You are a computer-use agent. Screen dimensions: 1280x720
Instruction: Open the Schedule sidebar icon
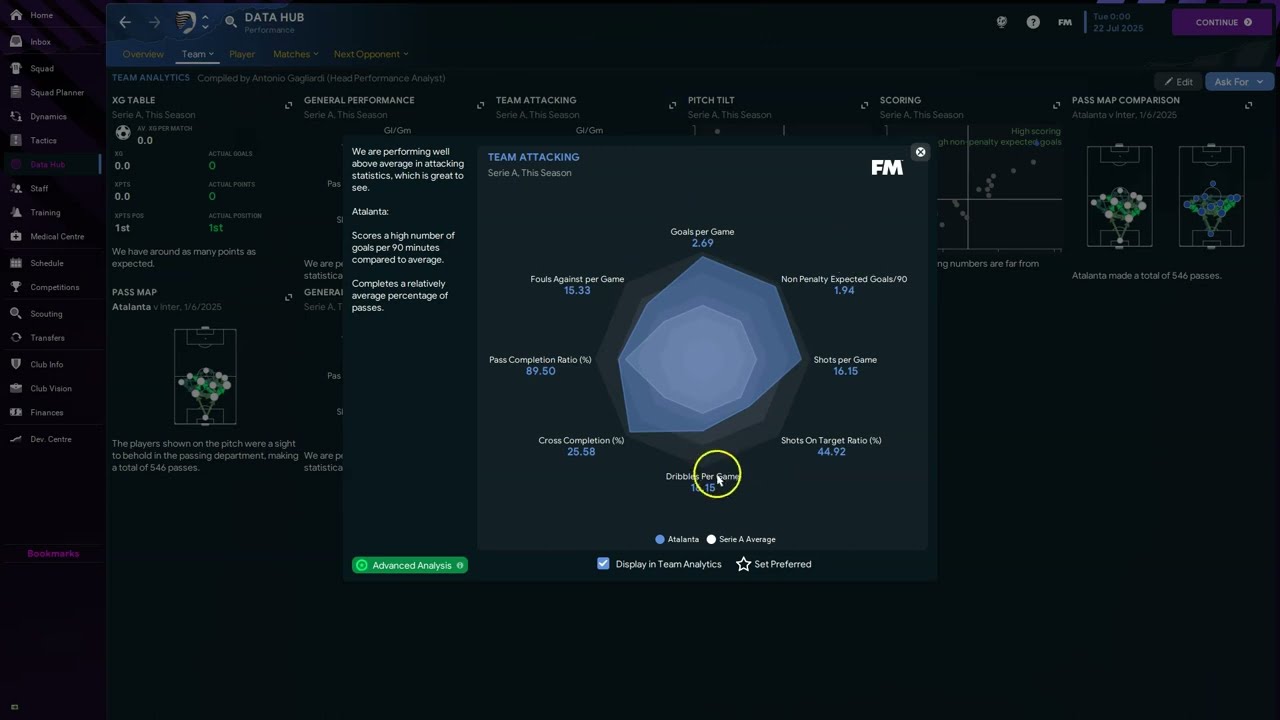tap(16, 263)
